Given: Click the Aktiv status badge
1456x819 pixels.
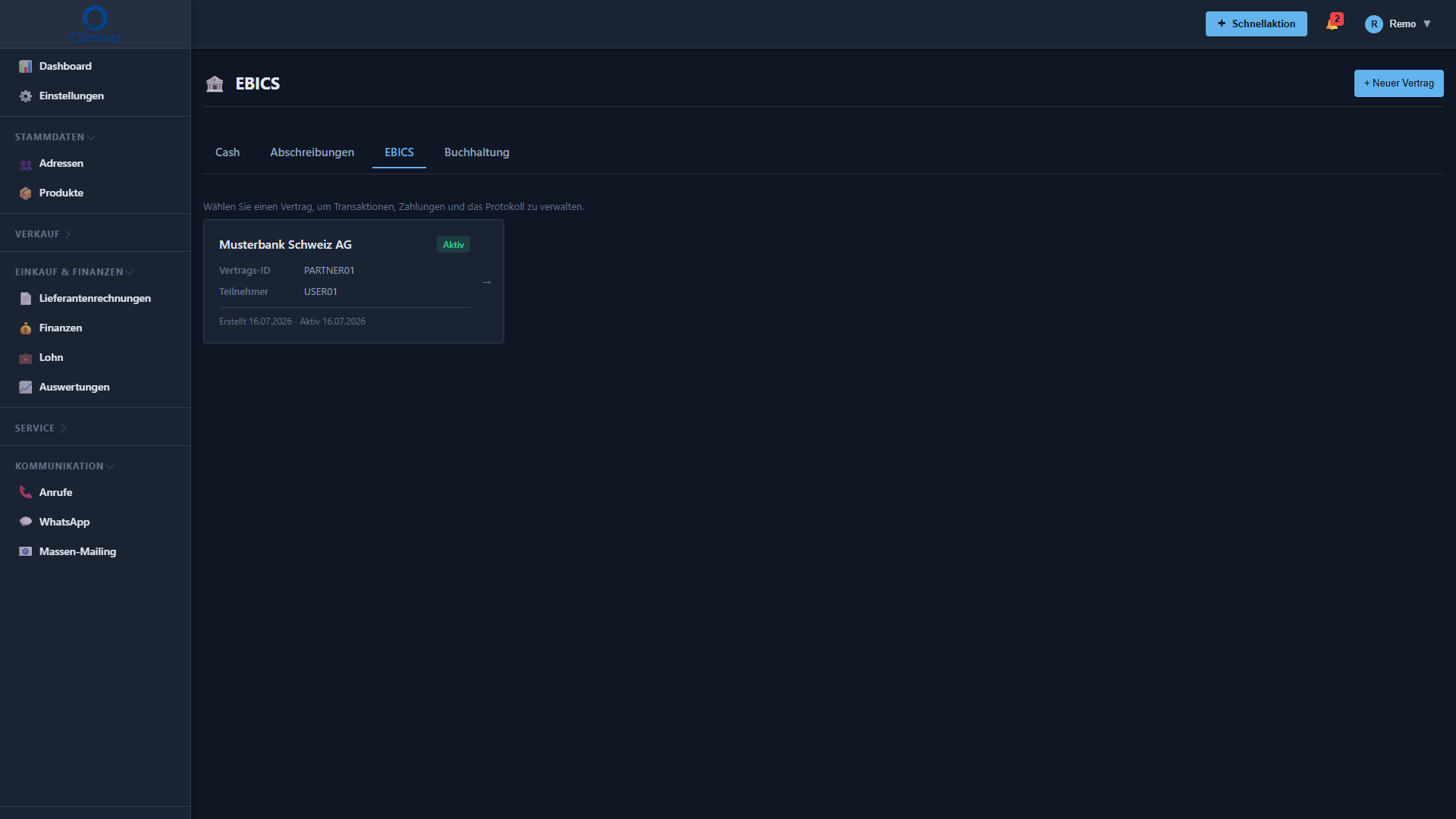Looking at the screenshot, I should (453, 245).
